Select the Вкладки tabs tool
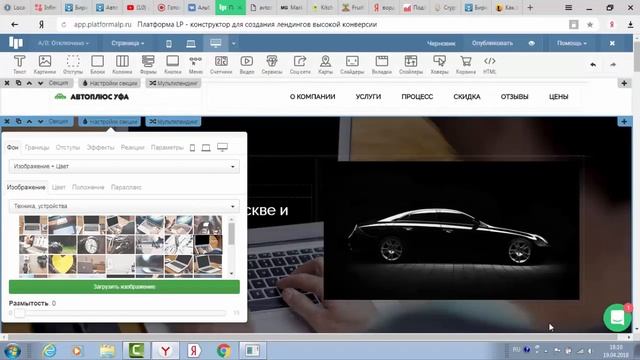 tap(382, 64)
